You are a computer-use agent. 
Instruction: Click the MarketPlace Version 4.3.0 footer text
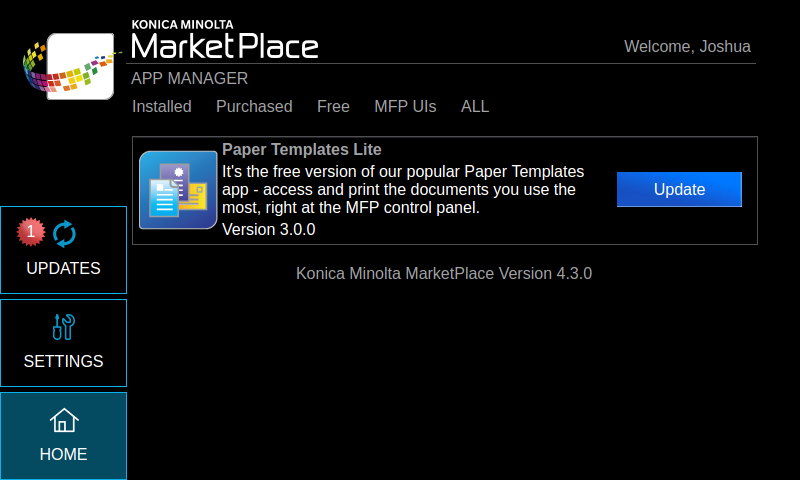tap(444, 273)
